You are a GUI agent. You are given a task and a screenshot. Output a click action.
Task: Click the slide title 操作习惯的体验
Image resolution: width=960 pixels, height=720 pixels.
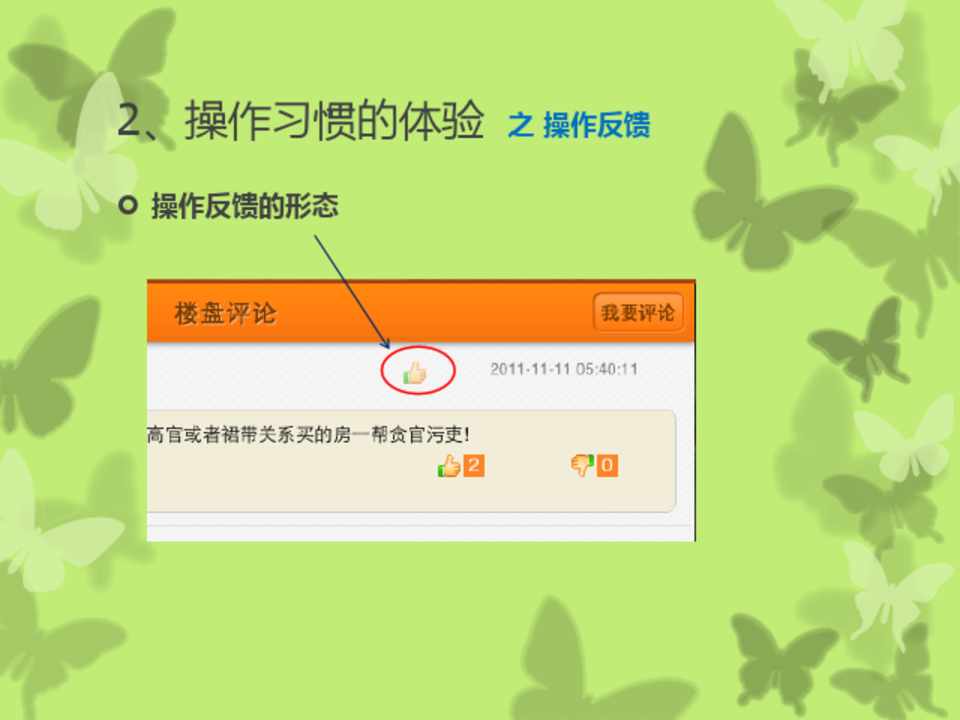tap(335, 120)
